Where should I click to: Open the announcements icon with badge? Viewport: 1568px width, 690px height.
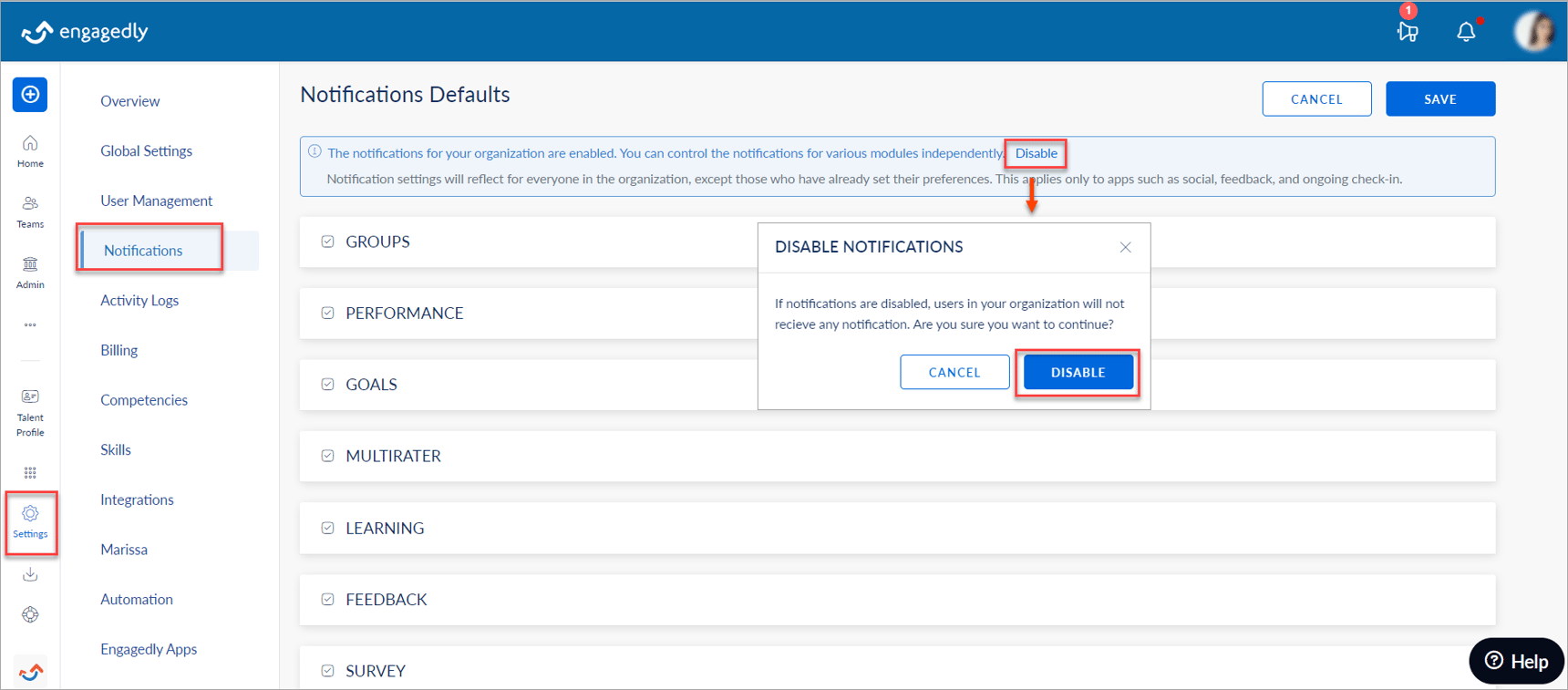click(1408, 32)
